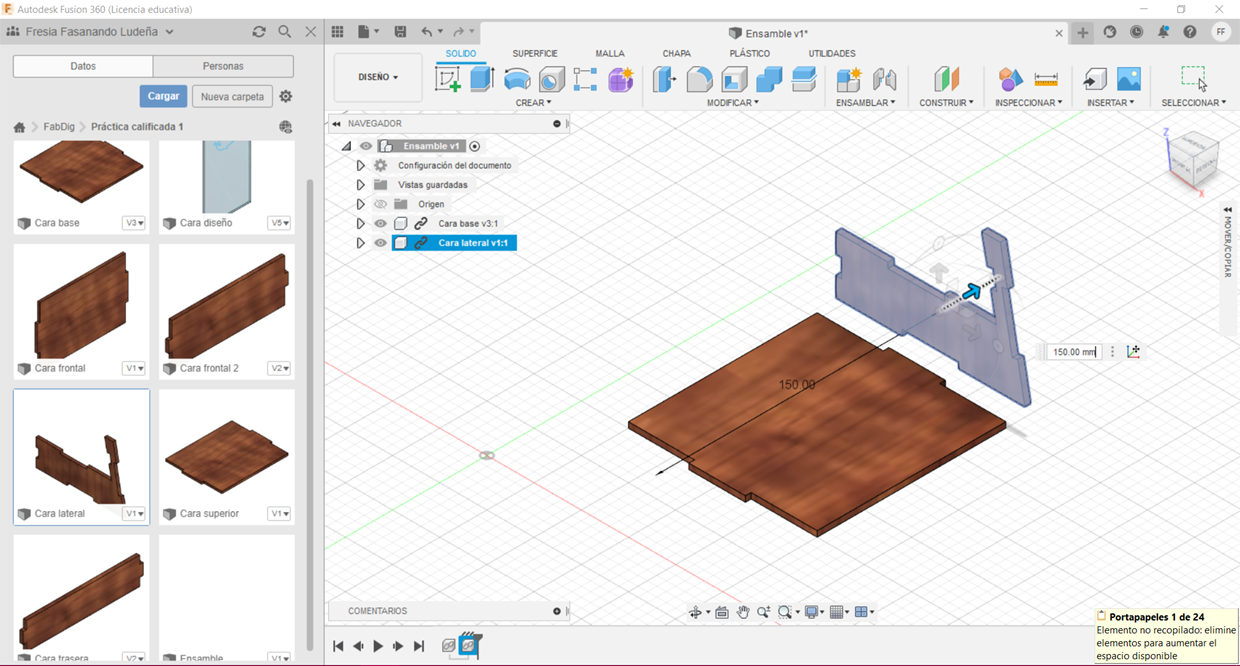Image resolution: width=1240 pixels, height=666 pixels.
Task: Select the Revolve tool in toolbar
Action: pos(517,79)
